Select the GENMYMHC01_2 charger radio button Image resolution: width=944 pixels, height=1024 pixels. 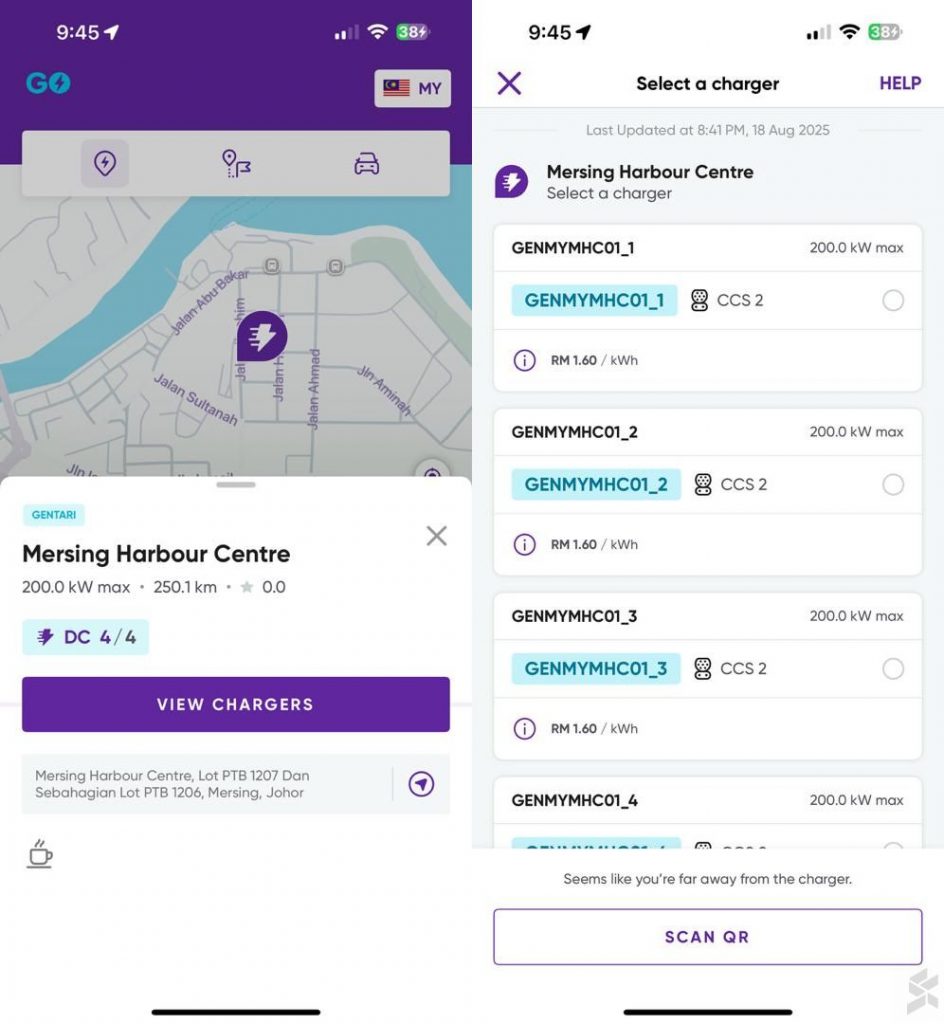click(x=893, y=485)
